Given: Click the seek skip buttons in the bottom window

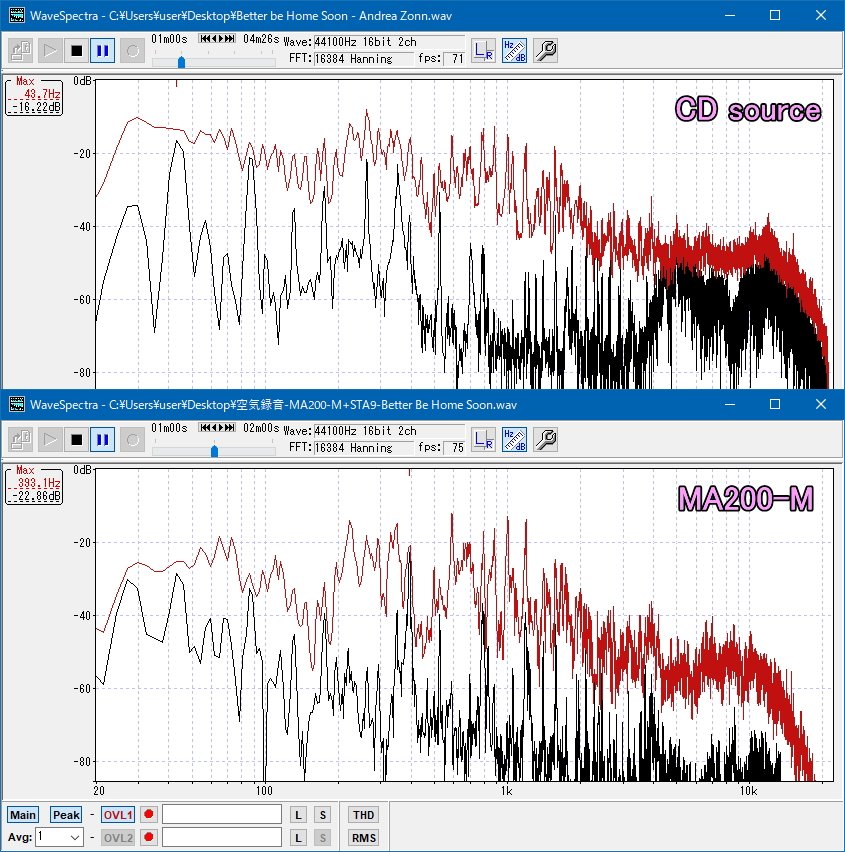Looking at the screenshot, I should click(217, 428).
